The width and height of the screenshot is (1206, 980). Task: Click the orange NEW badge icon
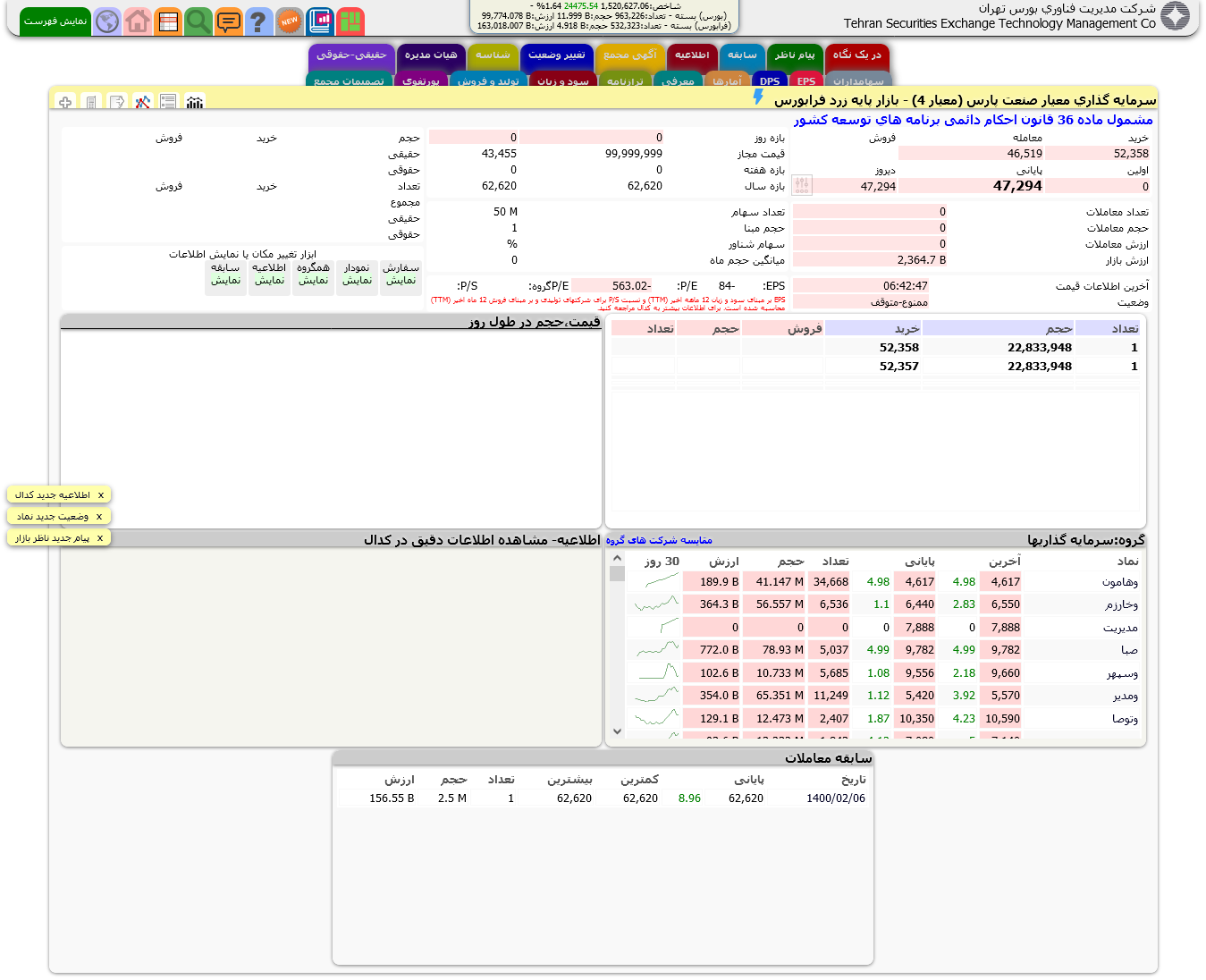(x=289, y=21)
